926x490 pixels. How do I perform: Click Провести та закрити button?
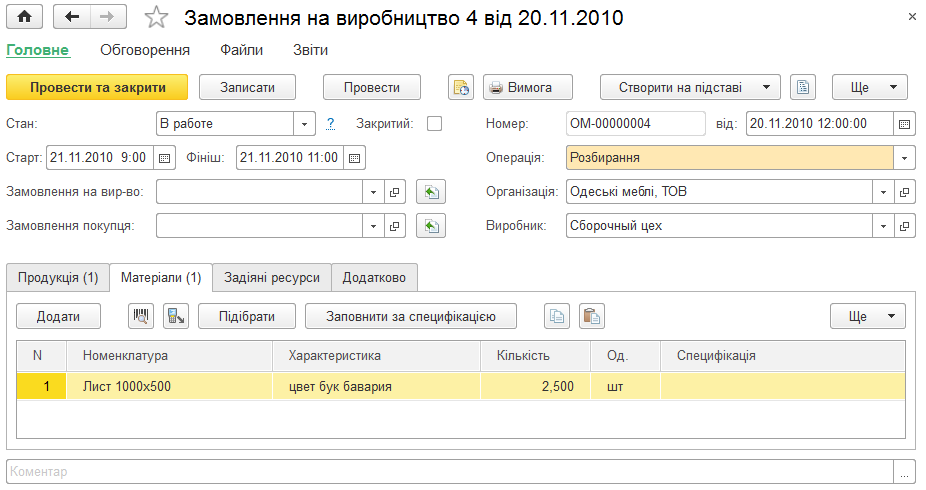coord(97,87)
